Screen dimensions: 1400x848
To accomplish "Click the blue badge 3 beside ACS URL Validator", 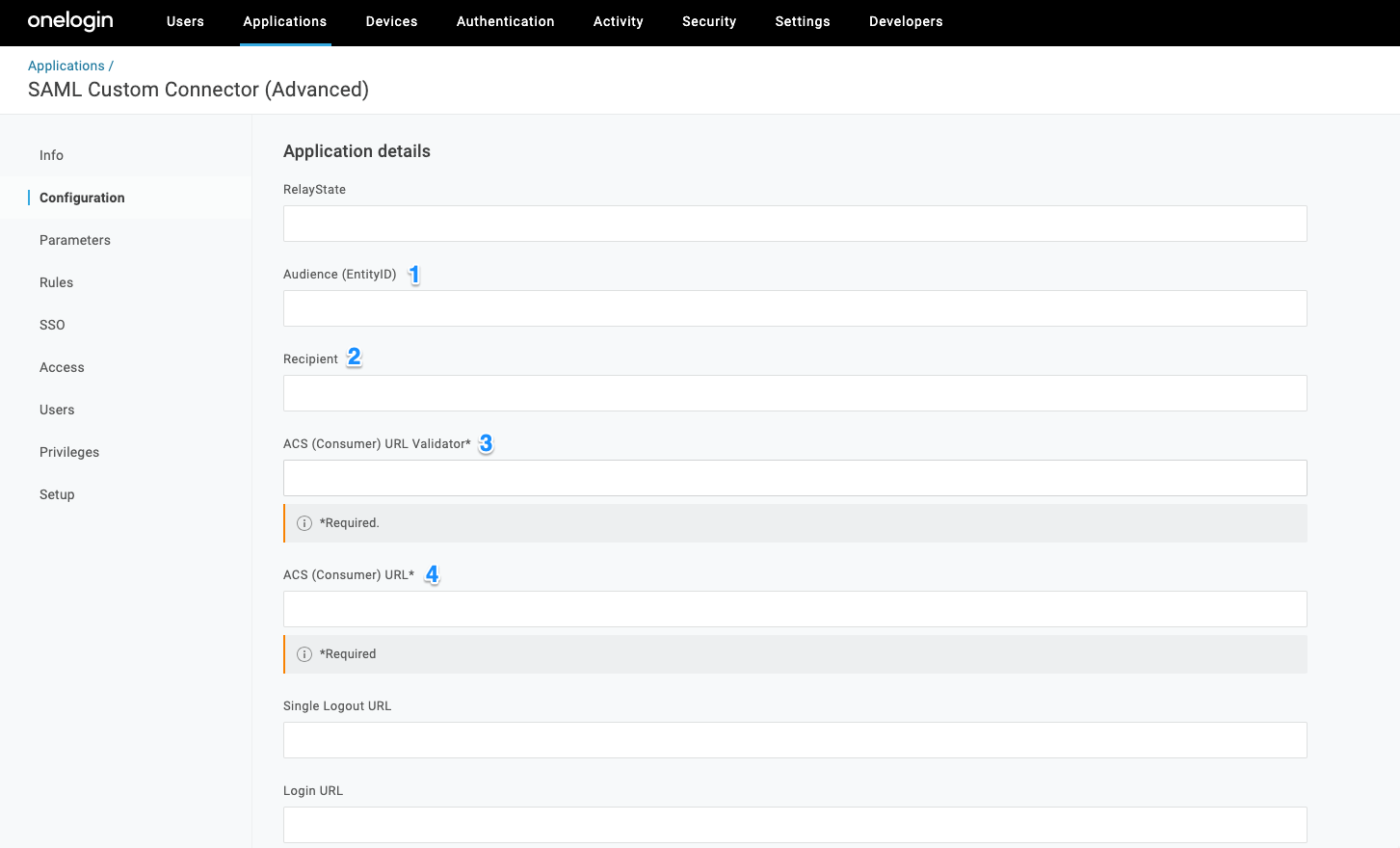I will (486, 443).
